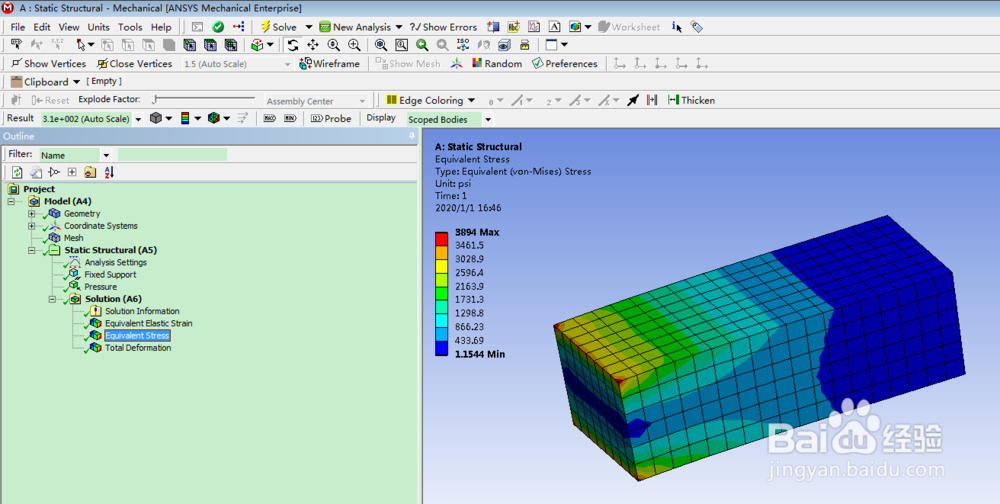Open the Tools menu
This screenshot has height=504, width=1000.
pos(130,27)
